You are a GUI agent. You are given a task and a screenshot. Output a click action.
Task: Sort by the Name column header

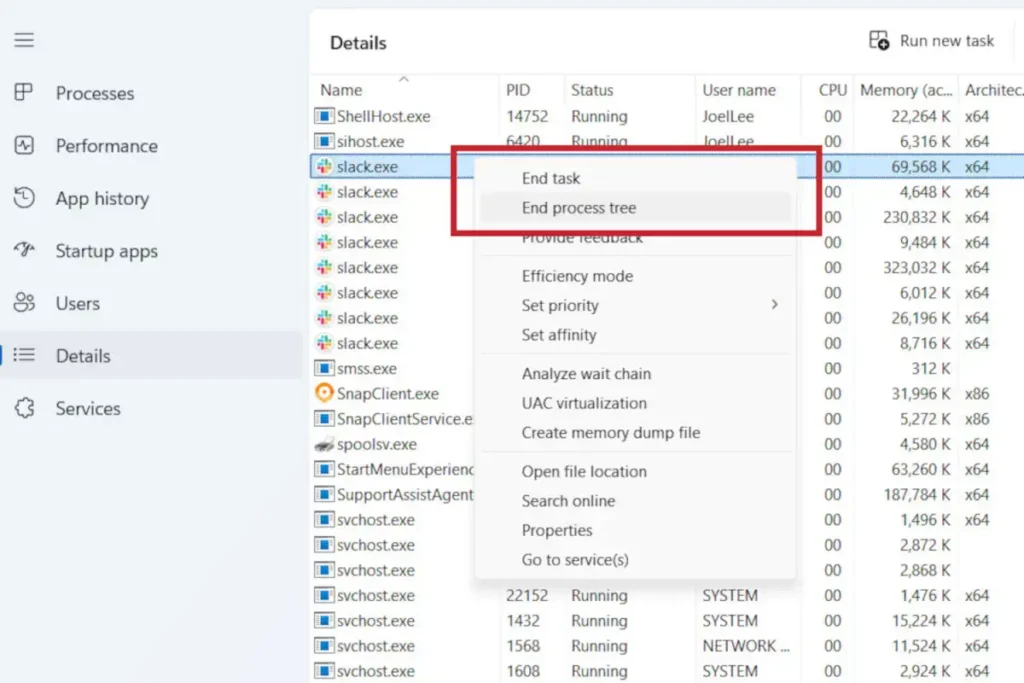404,89
